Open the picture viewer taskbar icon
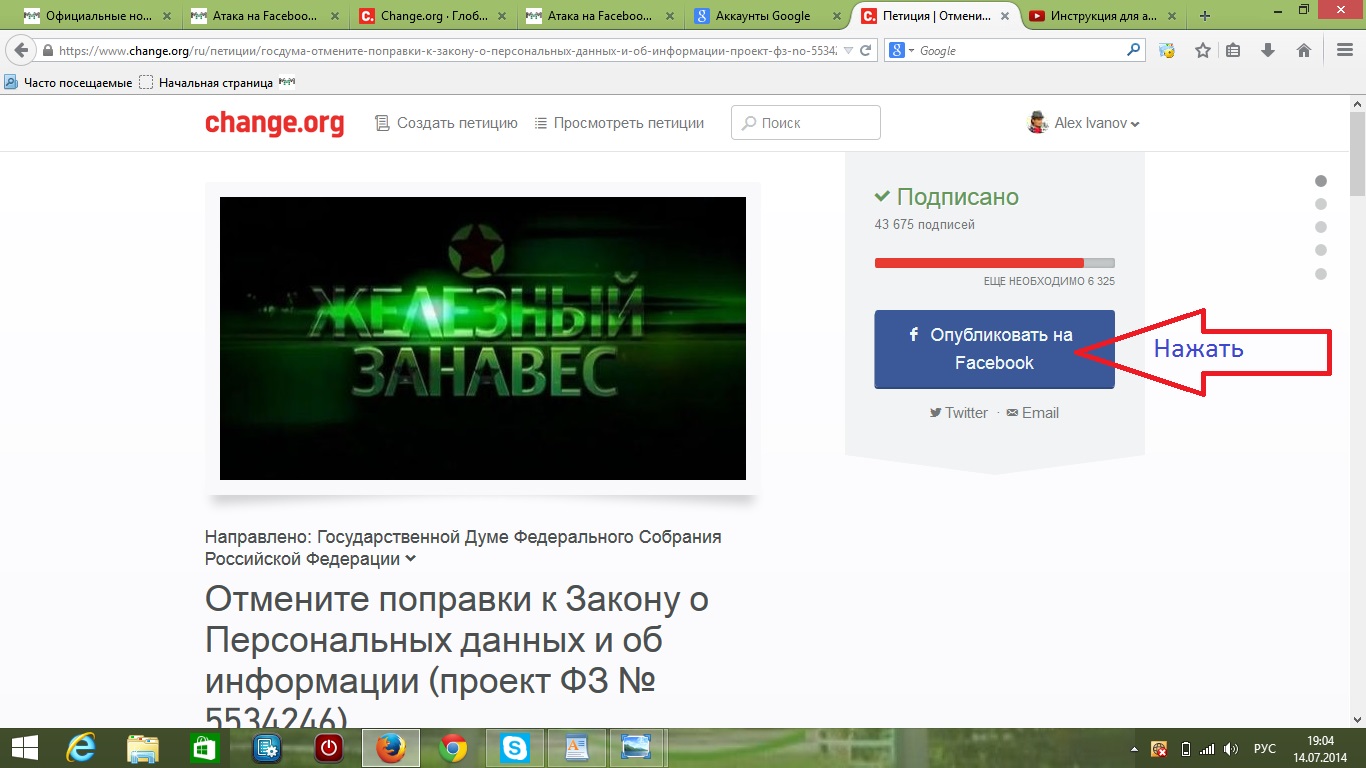1366x768 pixels. pyautogui.click(x=637, y=748)
